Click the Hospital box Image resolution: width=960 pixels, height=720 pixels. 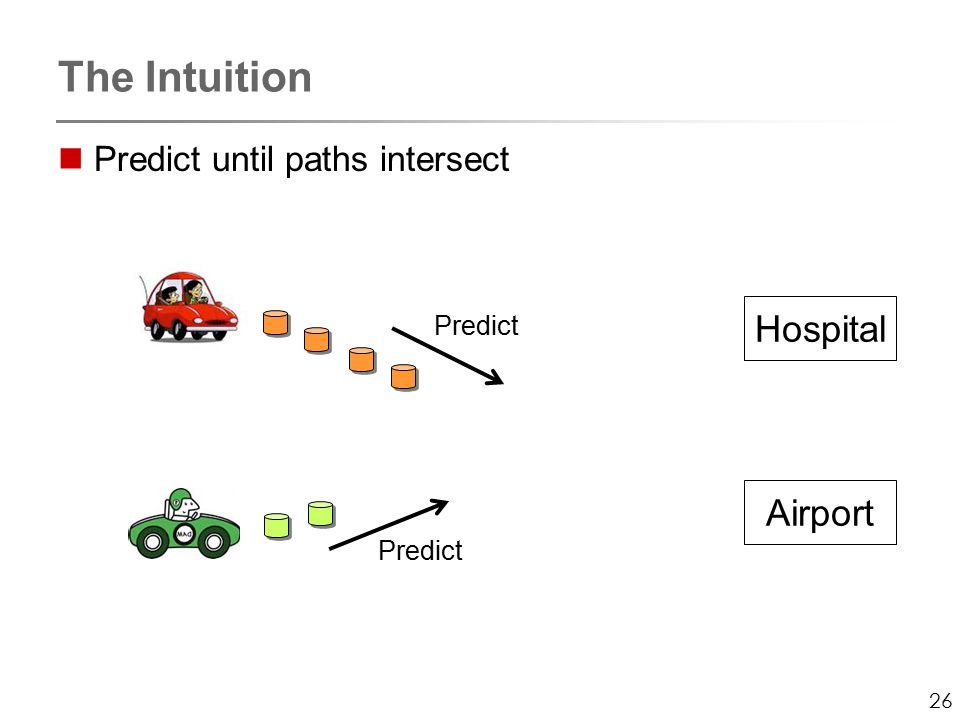[820, 329]
